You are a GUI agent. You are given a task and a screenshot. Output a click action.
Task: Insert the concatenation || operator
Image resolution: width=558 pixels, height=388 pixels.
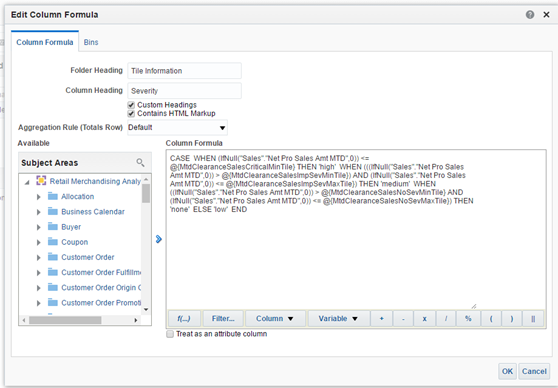[x=533, y=319]
